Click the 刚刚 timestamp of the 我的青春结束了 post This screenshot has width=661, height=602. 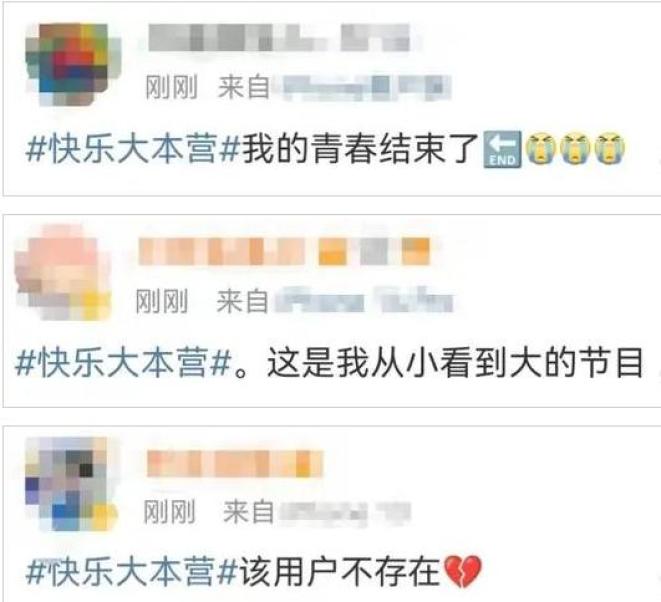coord(171,88)
